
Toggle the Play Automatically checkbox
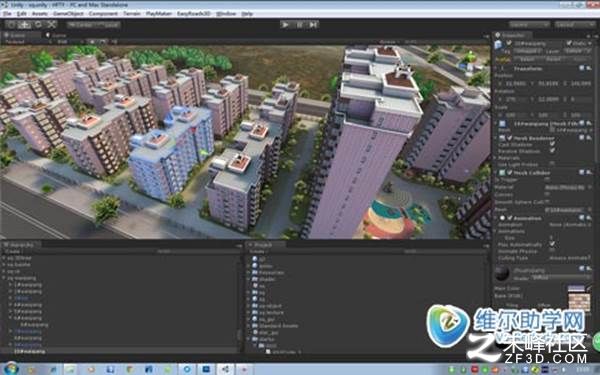[x=552, y=244]
